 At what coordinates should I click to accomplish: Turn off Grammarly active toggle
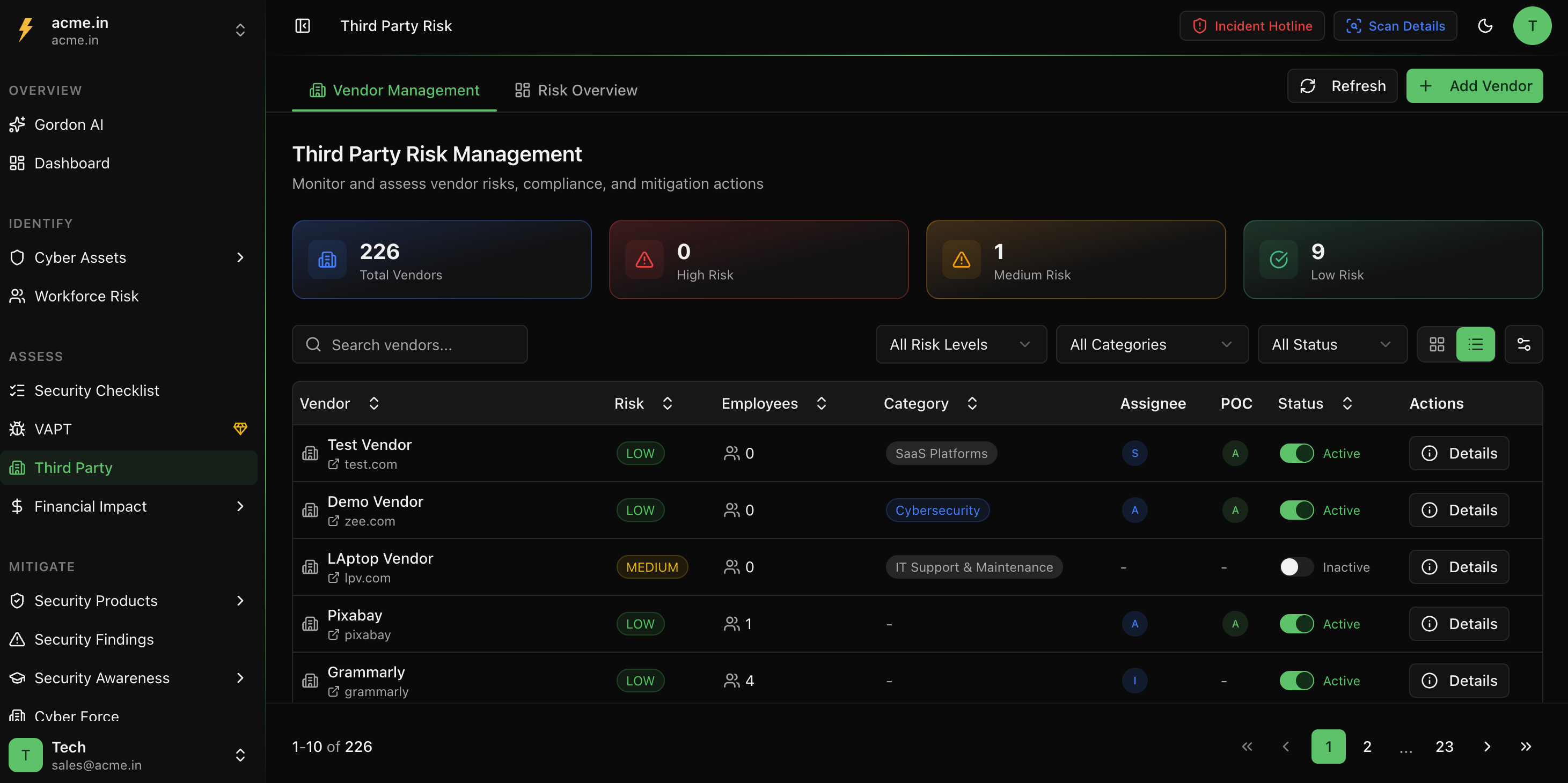pos(1296,681)
